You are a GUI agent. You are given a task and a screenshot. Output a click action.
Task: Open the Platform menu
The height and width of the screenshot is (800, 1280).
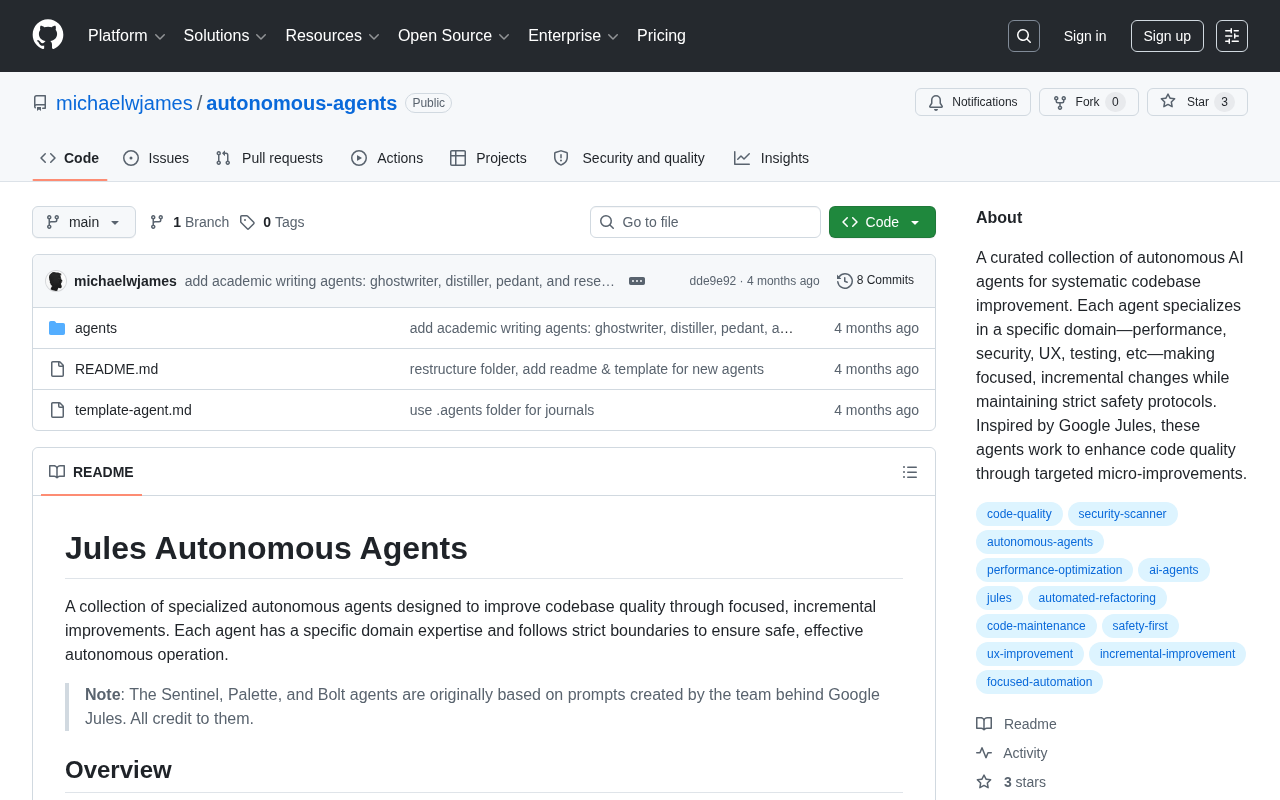tap(126, 36)
